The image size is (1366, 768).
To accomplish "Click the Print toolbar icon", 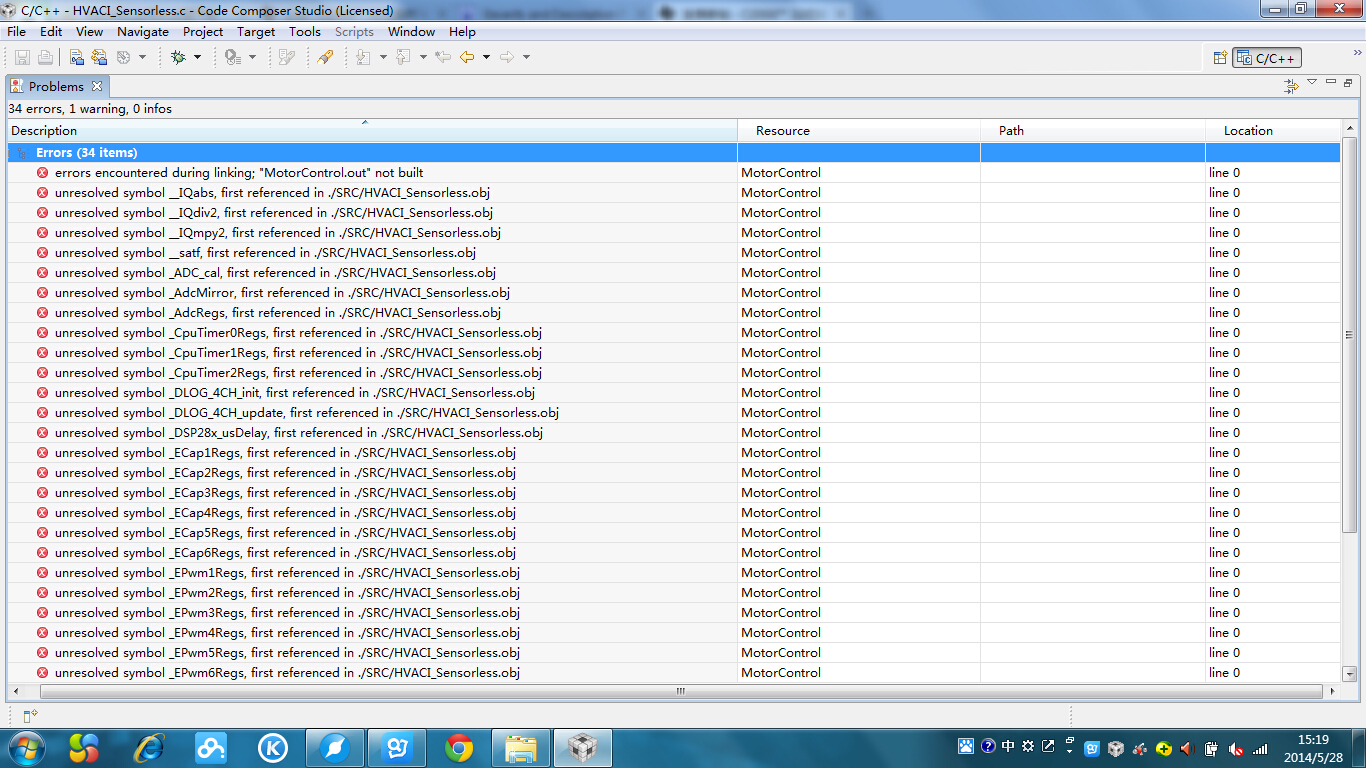I will point(45,58).
